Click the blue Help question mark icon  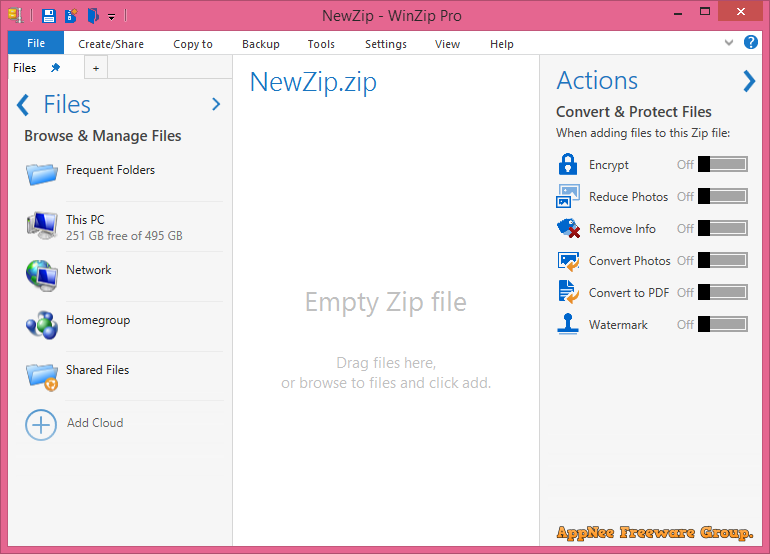750,42
